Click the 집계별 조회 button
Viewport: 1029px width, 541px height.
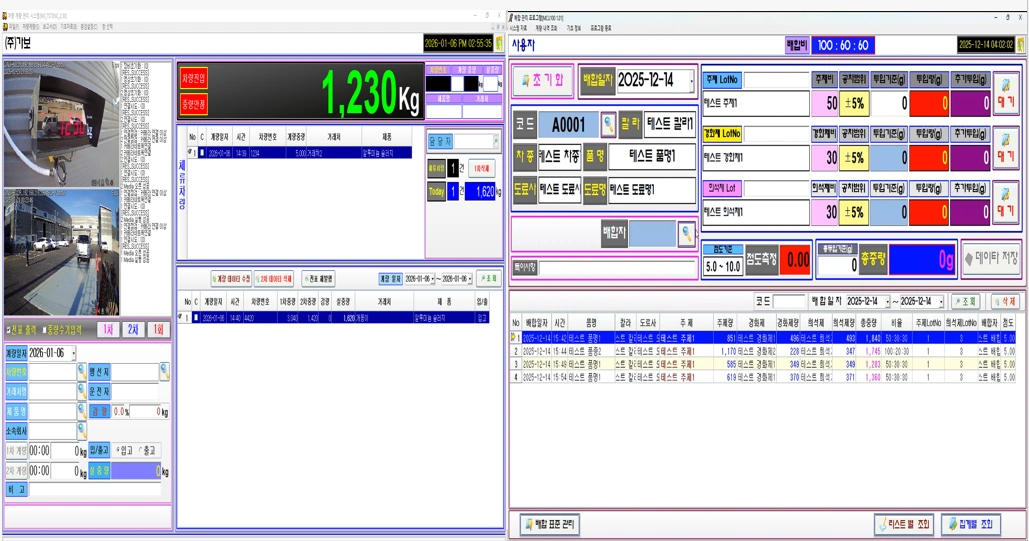point(971,524)
